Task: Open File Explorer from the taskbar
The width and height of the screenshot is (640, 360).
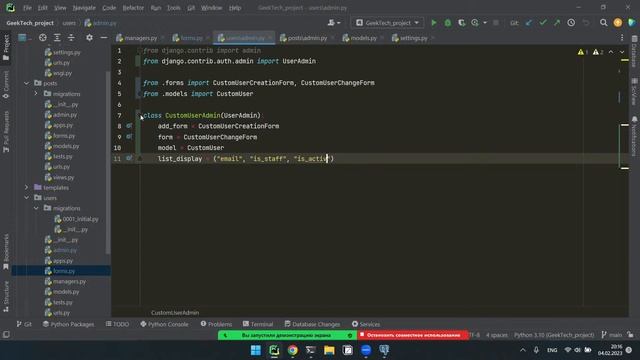Action: tap(329, 350)
